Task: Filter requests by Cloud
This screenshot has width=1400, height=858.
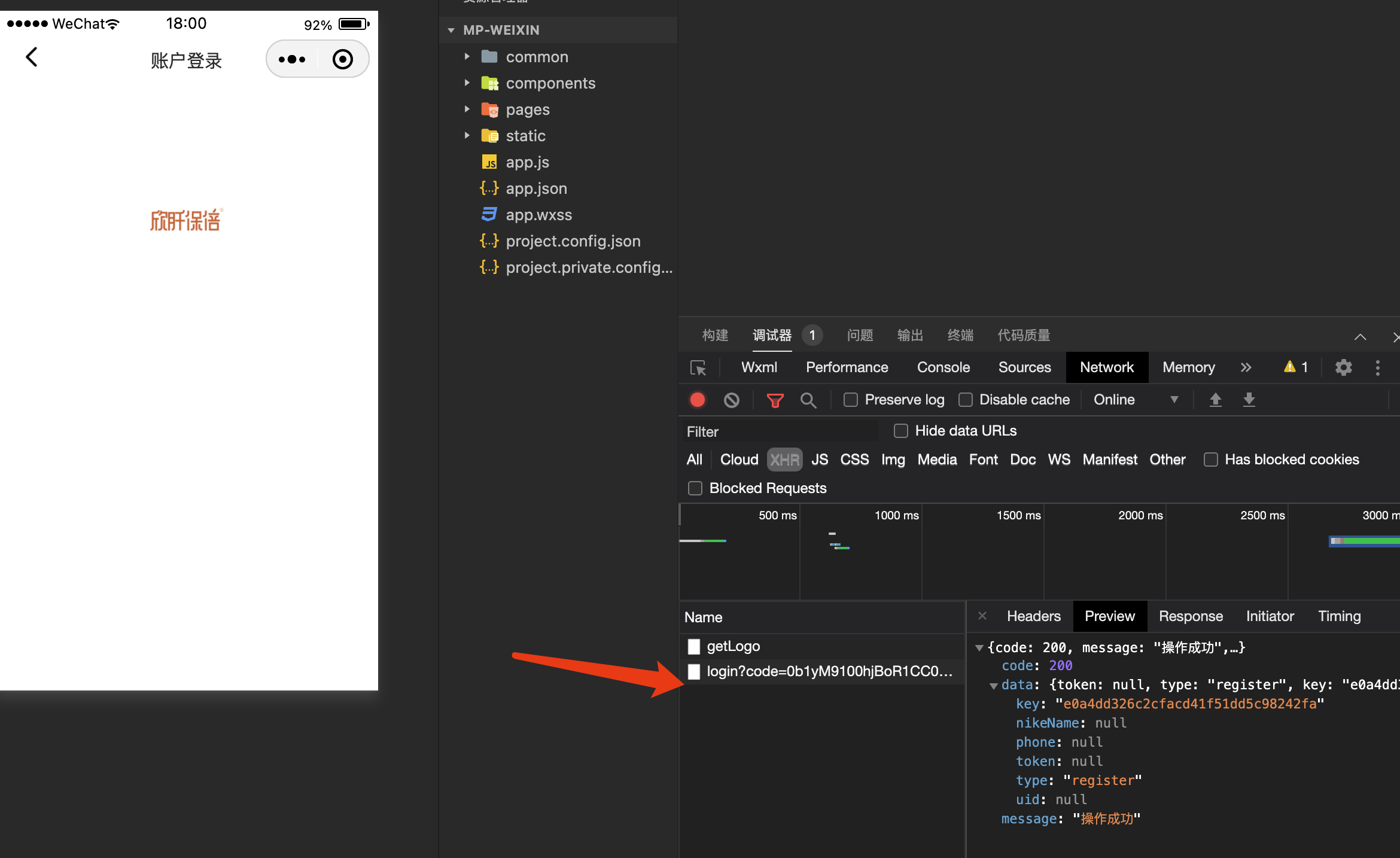Action: click(x=739, y=460)
